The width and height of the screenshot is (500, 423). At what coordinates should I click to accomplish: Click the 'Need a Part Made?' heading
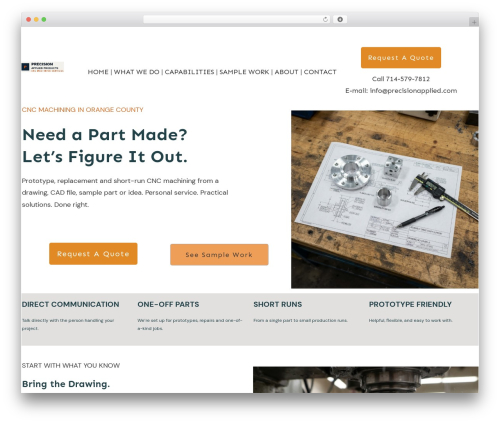(x=105, y=135)
